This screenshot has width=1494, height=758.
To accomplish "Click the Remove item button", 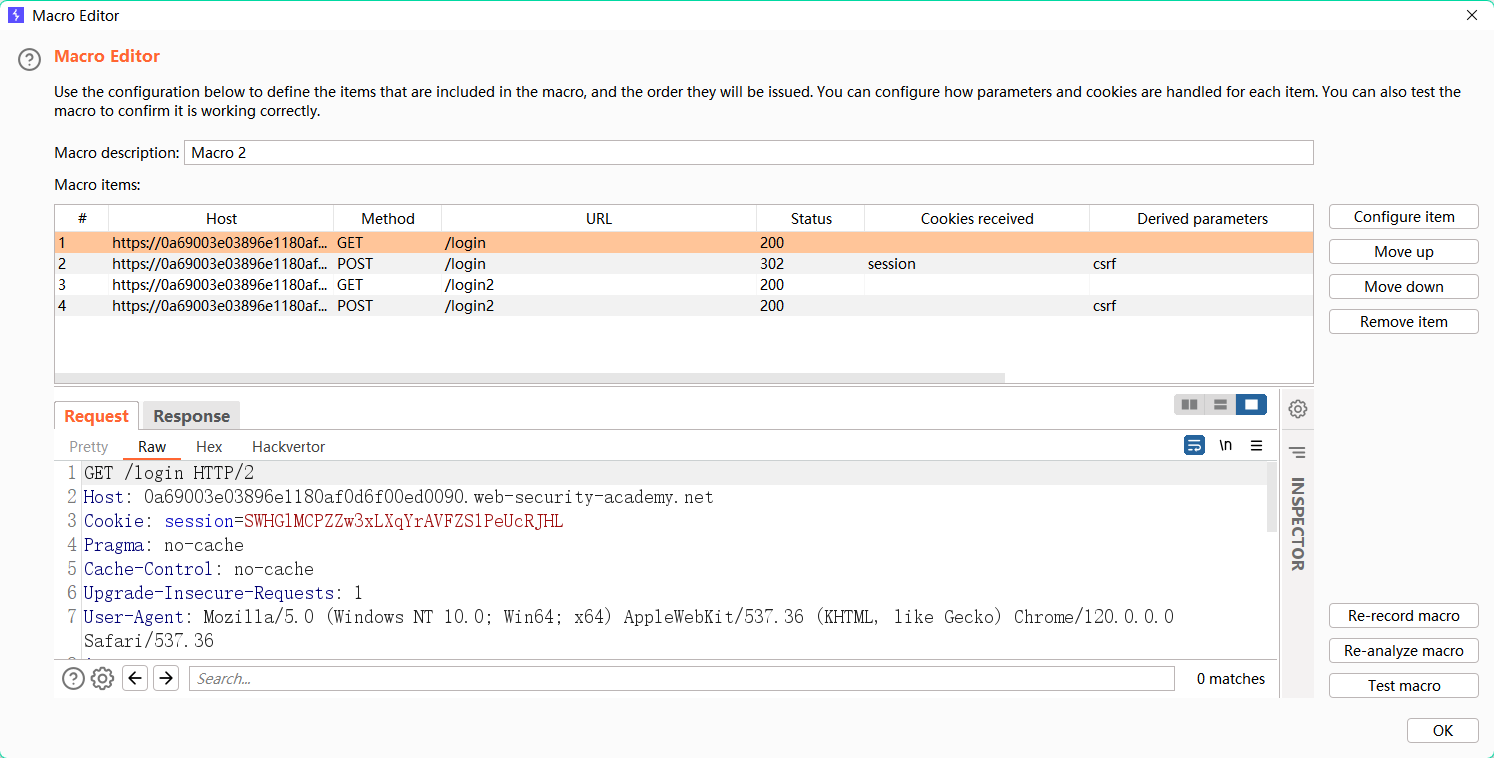I will 1403,322.
